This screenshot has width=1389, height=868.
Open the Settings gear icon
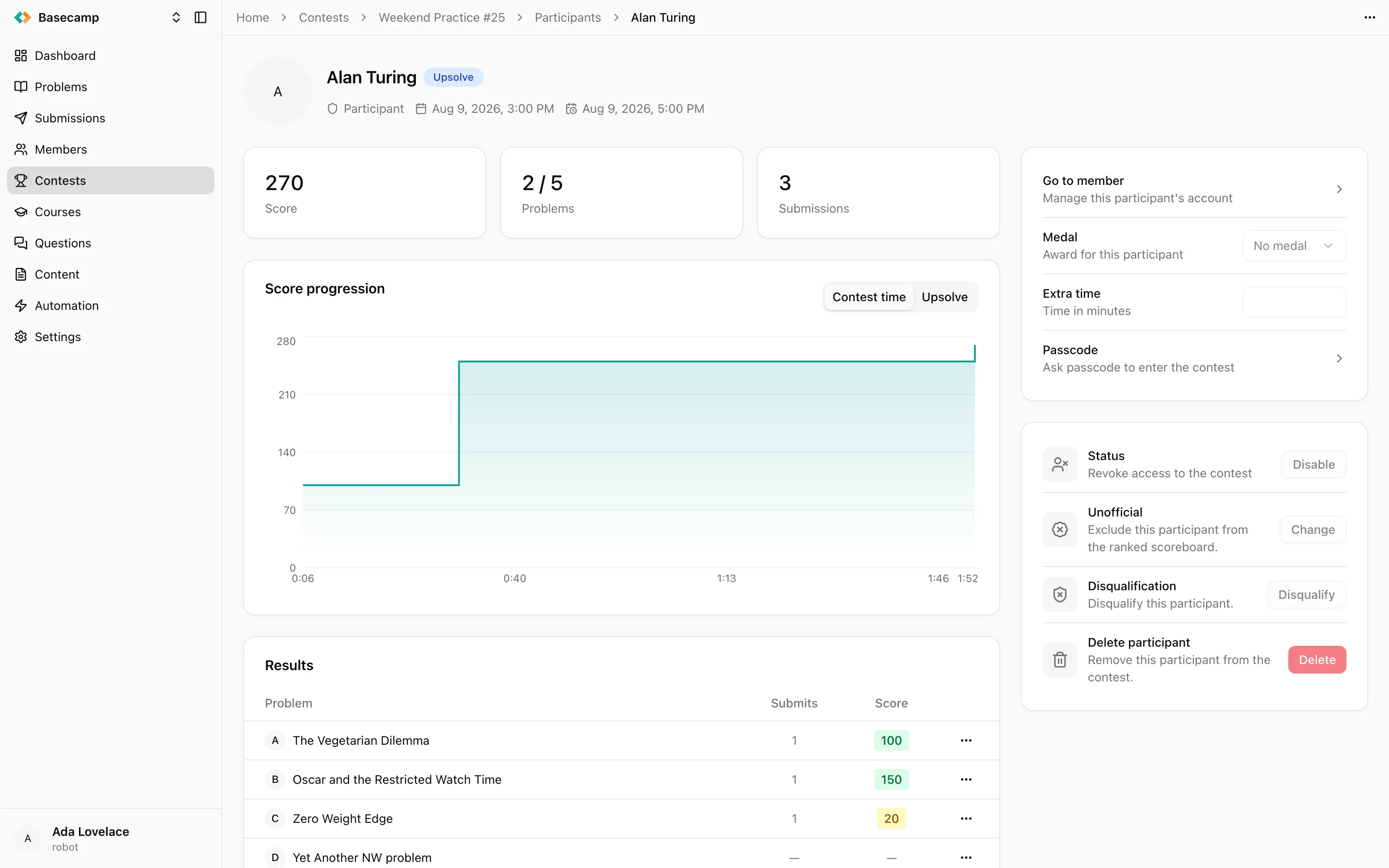(21, 336)
